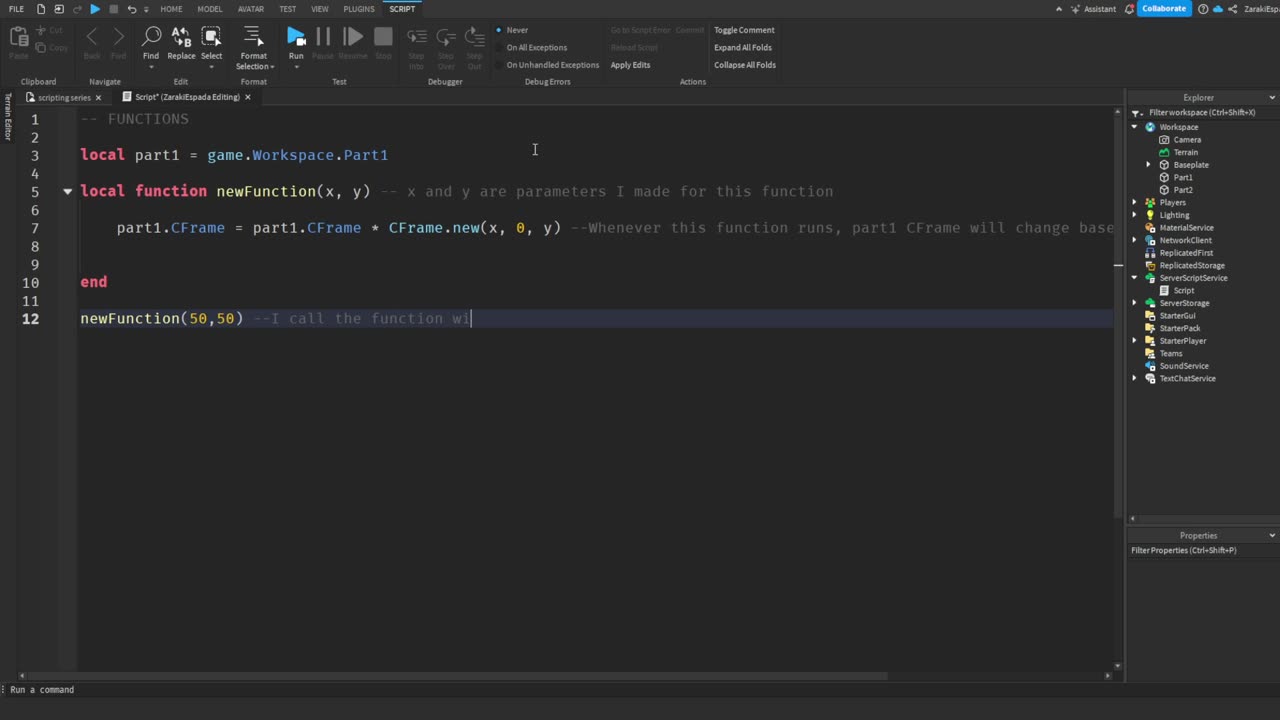The width and height of the screenshot is (1280, 720).
Task: Open the Explorer panel dropdown chevron
Action: [1272, 98]
